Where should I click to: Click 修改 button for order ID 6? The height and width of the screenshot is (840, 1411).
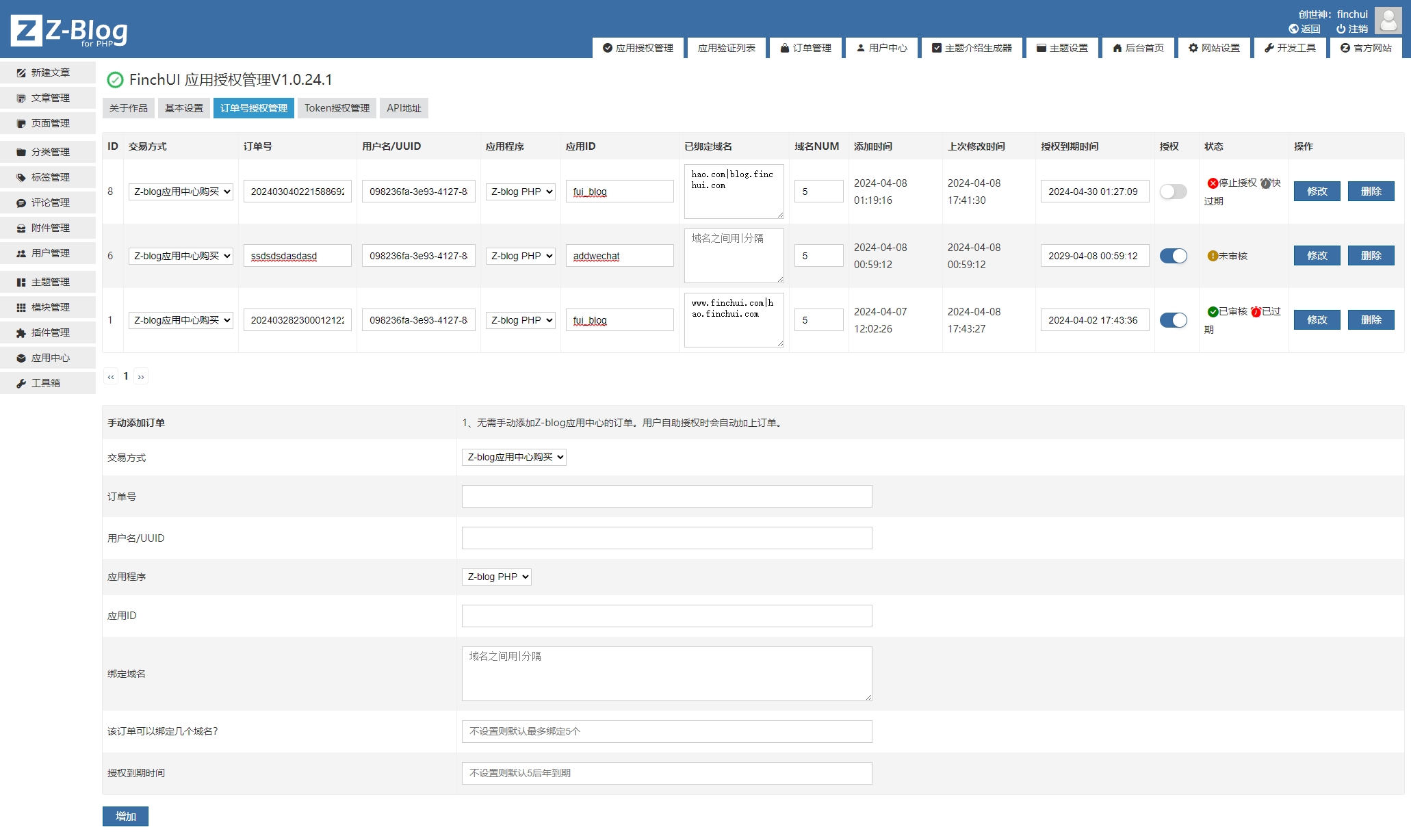click(1317, 256)
